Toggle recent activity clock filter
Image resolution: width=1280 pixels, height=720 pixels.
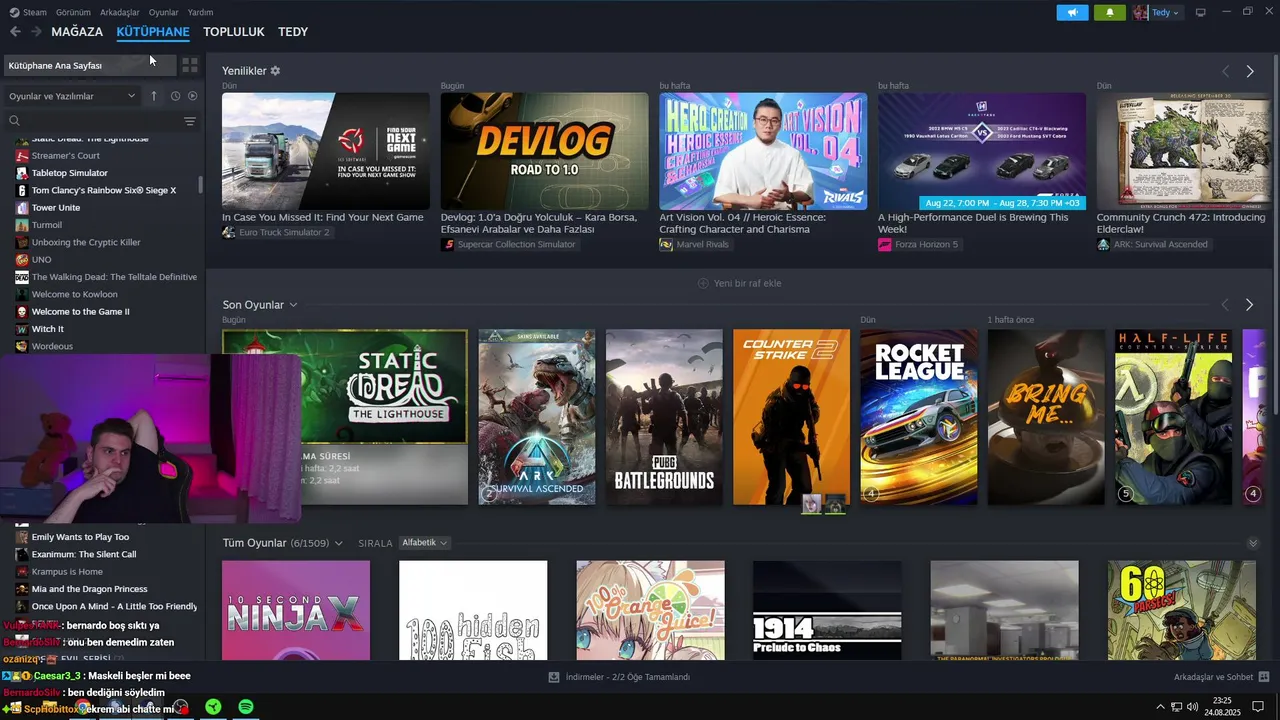(x=175, y=96)
